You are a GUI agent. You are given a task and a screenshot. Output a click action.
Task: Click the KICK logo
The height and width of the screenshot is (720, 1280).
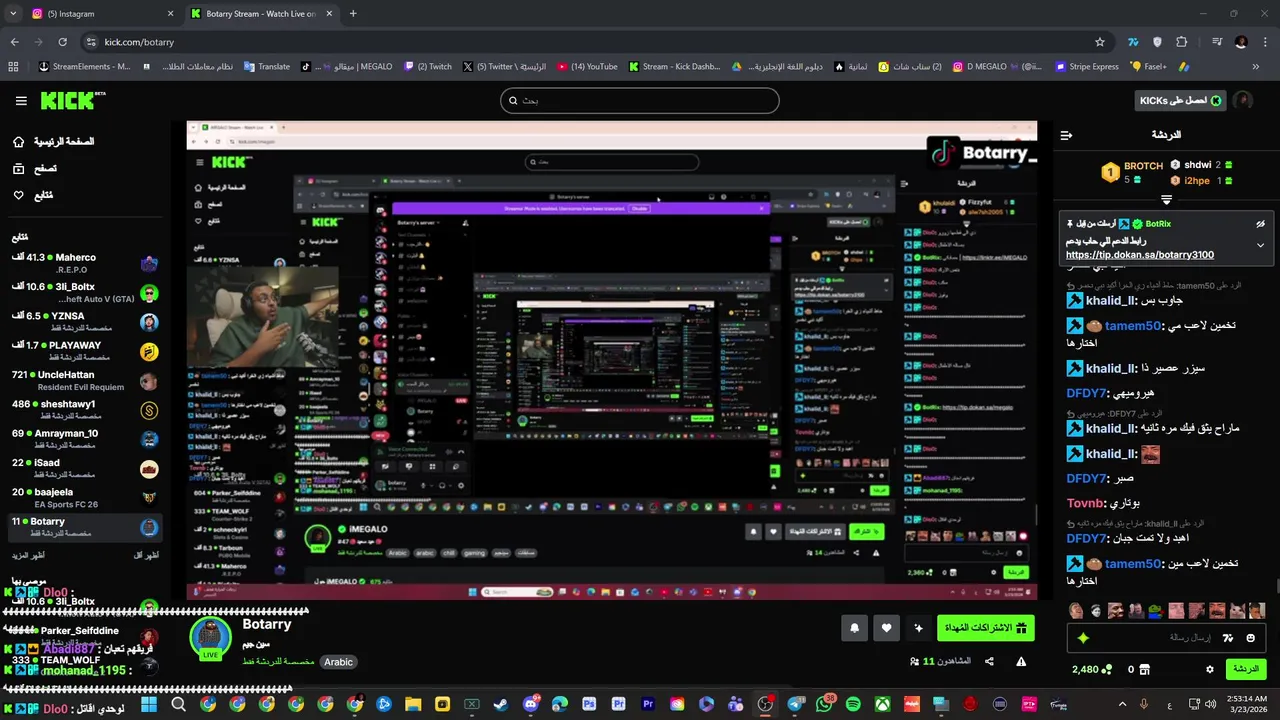(x=73, y=100)
